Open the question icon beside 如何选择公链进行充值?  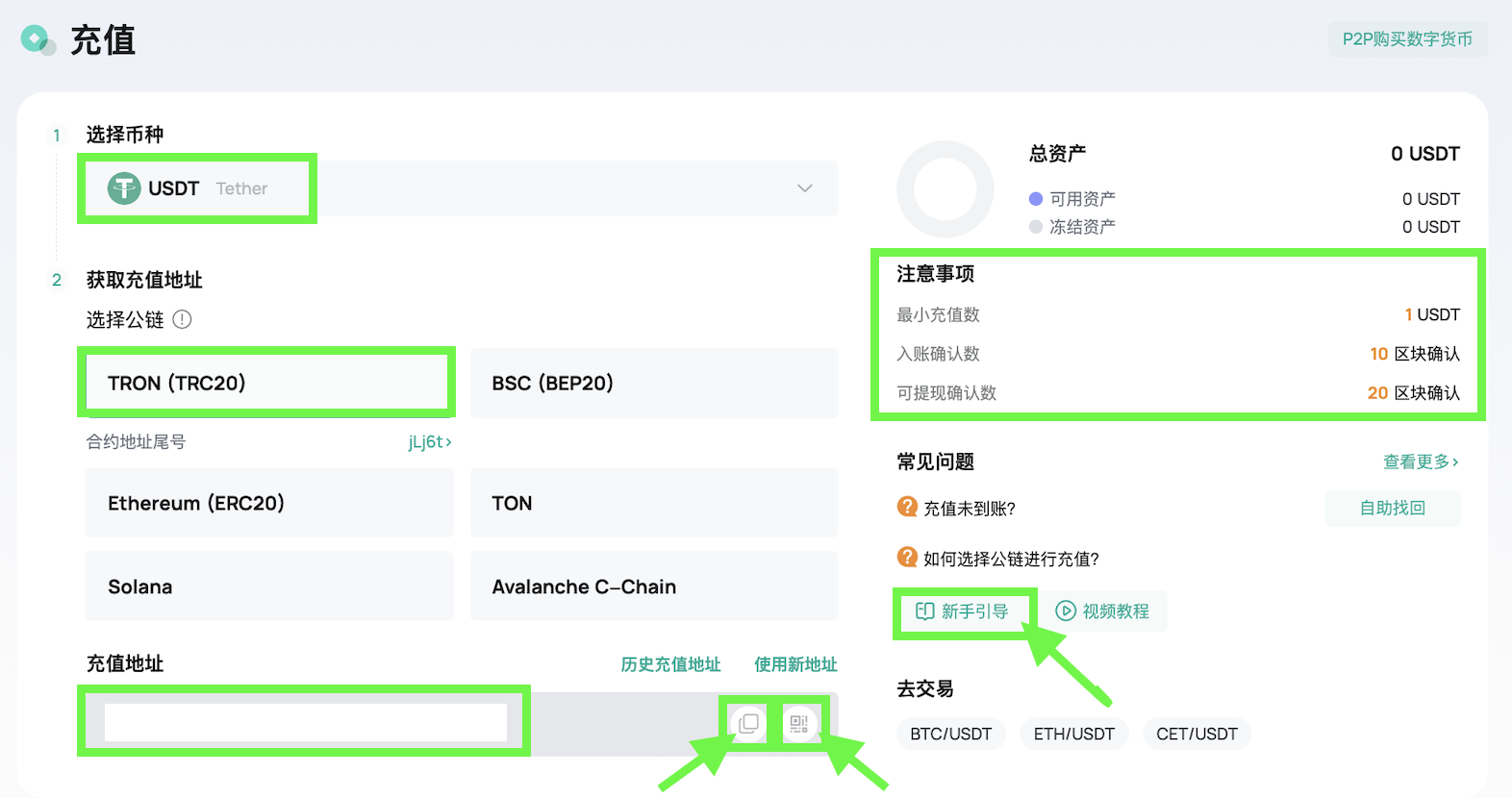coord(907,558)
